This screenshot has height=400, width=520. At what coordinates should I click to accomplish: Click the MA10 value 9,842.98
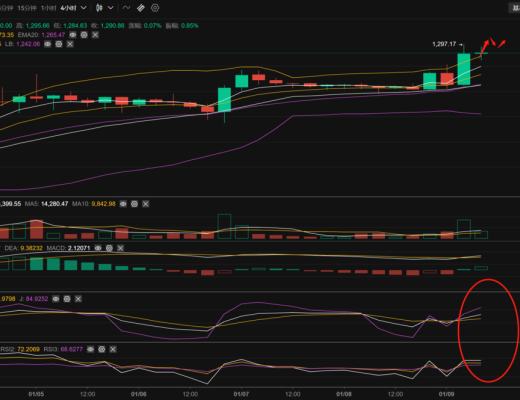(x=103, y=204)
